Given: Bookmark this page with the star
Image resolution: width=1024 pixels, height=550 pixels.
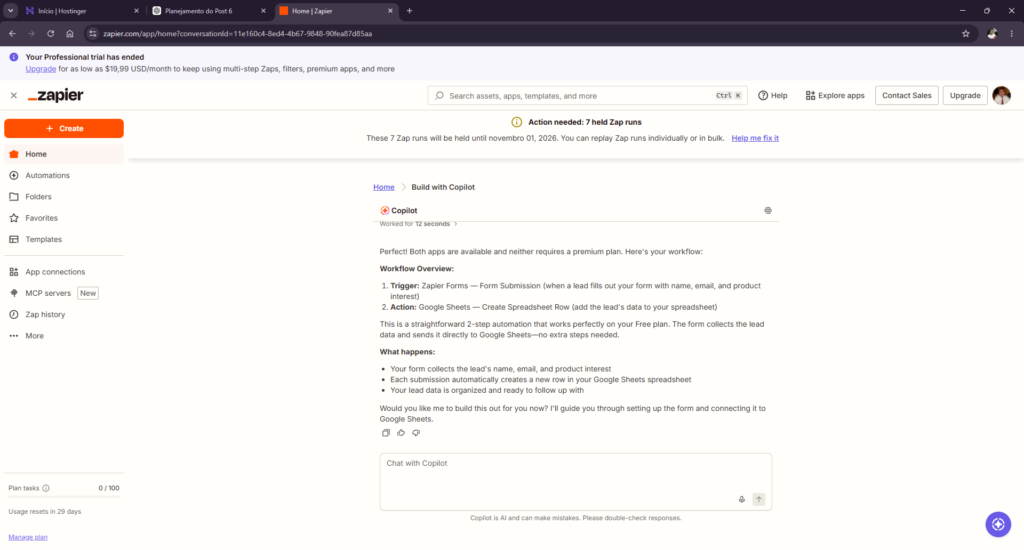Looking at the screenshot, I should (x=966, y=34).
